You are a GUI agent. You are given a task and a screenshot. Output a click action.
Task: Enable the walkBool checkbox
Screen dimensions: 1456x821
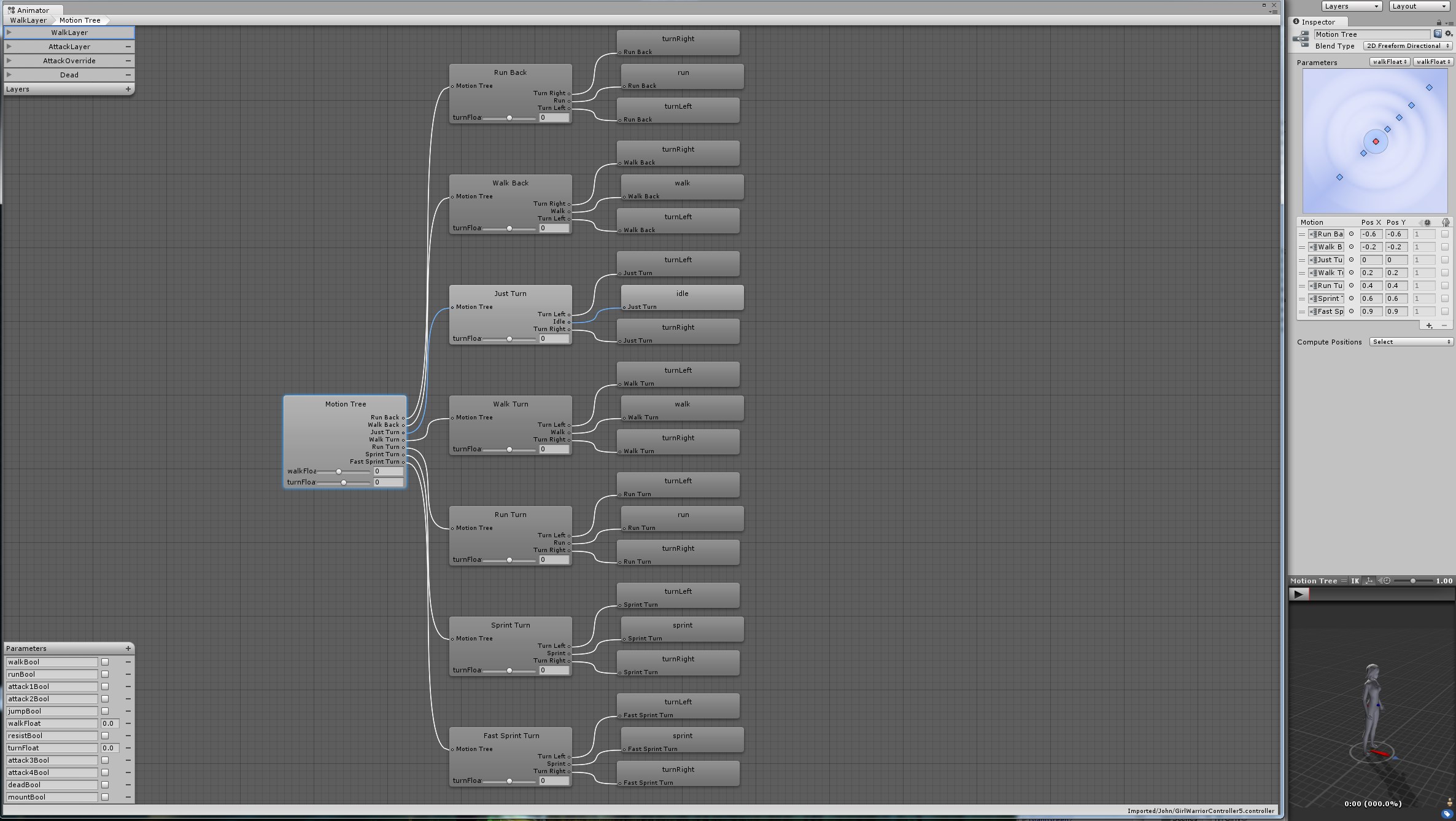coord(105,662)
